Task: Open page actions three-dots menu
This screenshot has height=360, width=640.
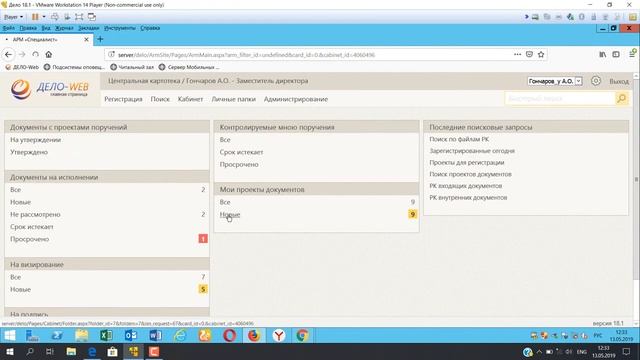Action: point(517,54)
